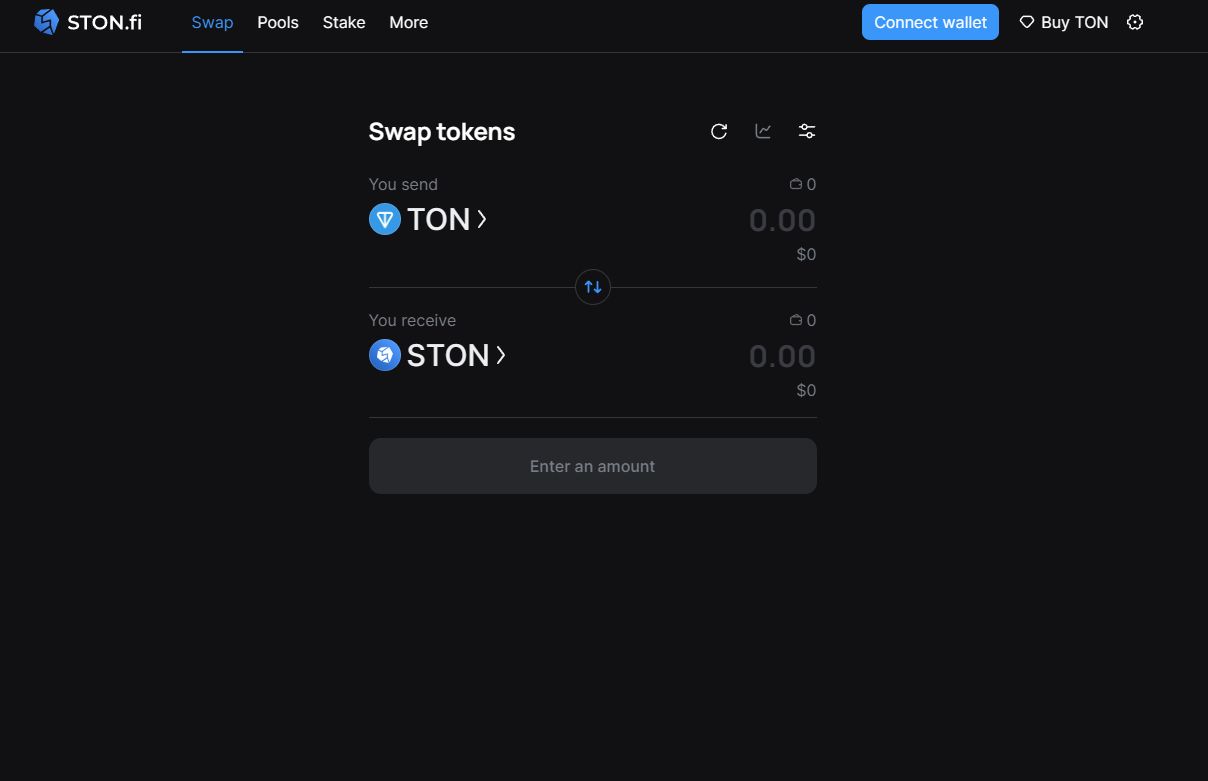Click the STON token icon
The width and height of the screenshot is (1208, 781).
tap(385, 355)
